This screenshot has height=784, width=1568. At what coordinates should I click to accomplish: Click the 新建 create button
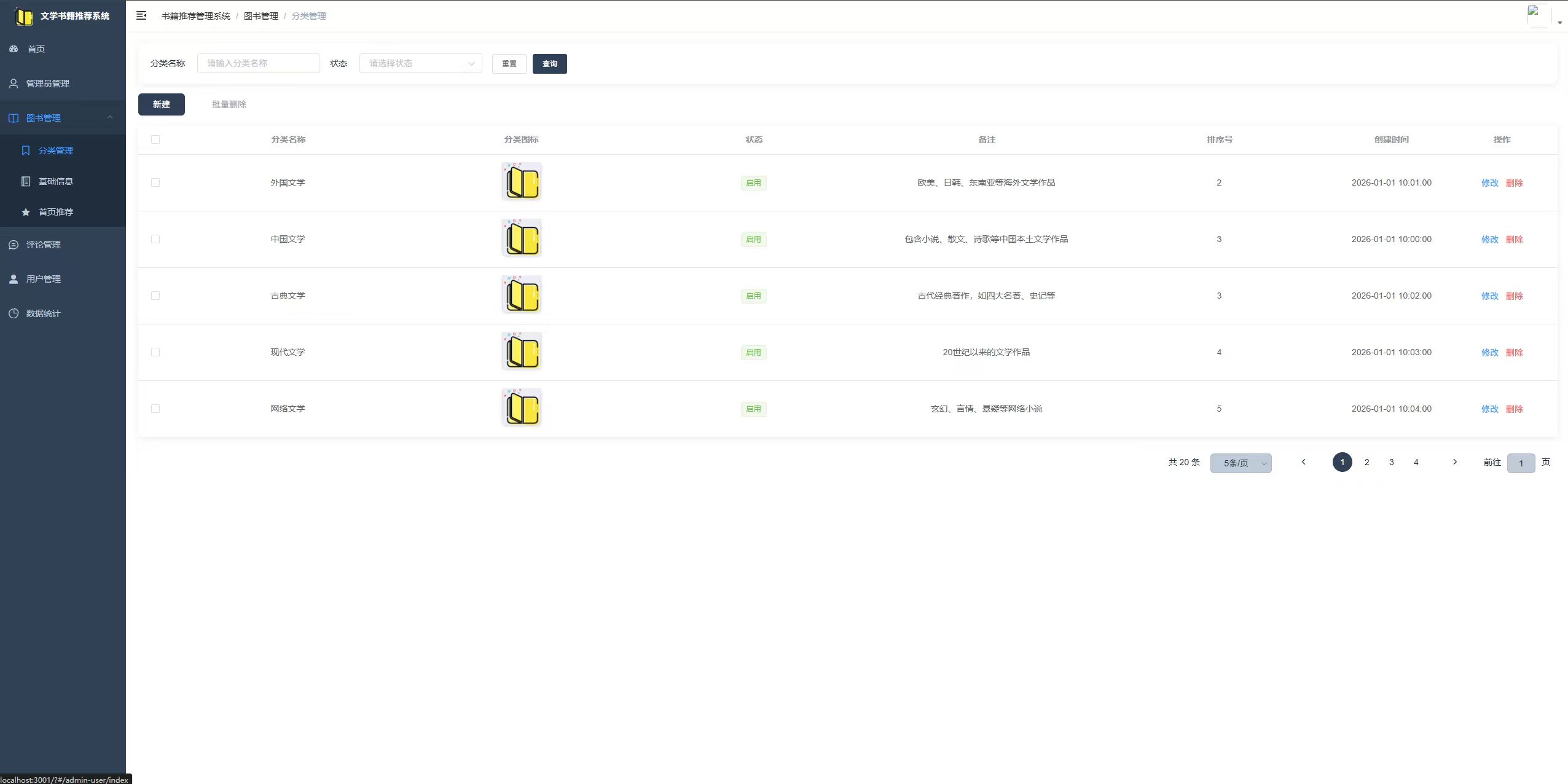pos(162,104)
